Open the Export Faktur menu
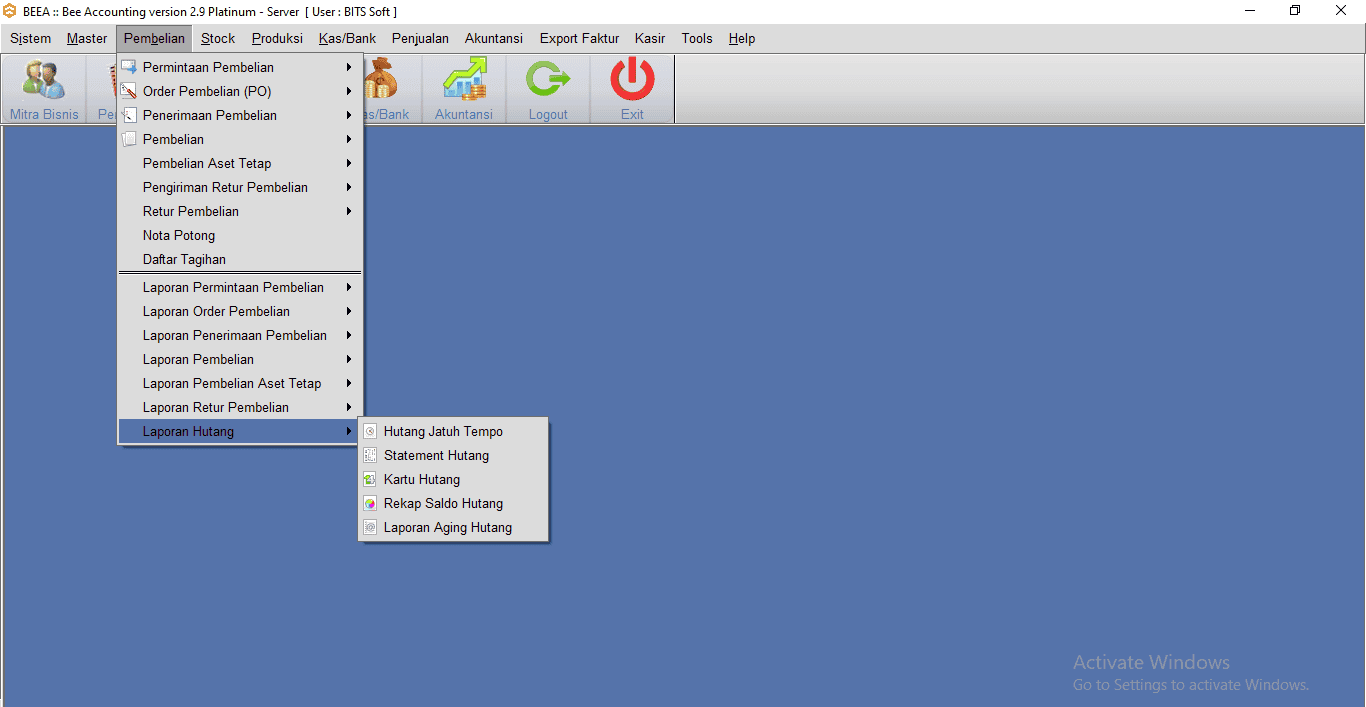The width and height of the screenshot is (1366, 707). (579, 39)
